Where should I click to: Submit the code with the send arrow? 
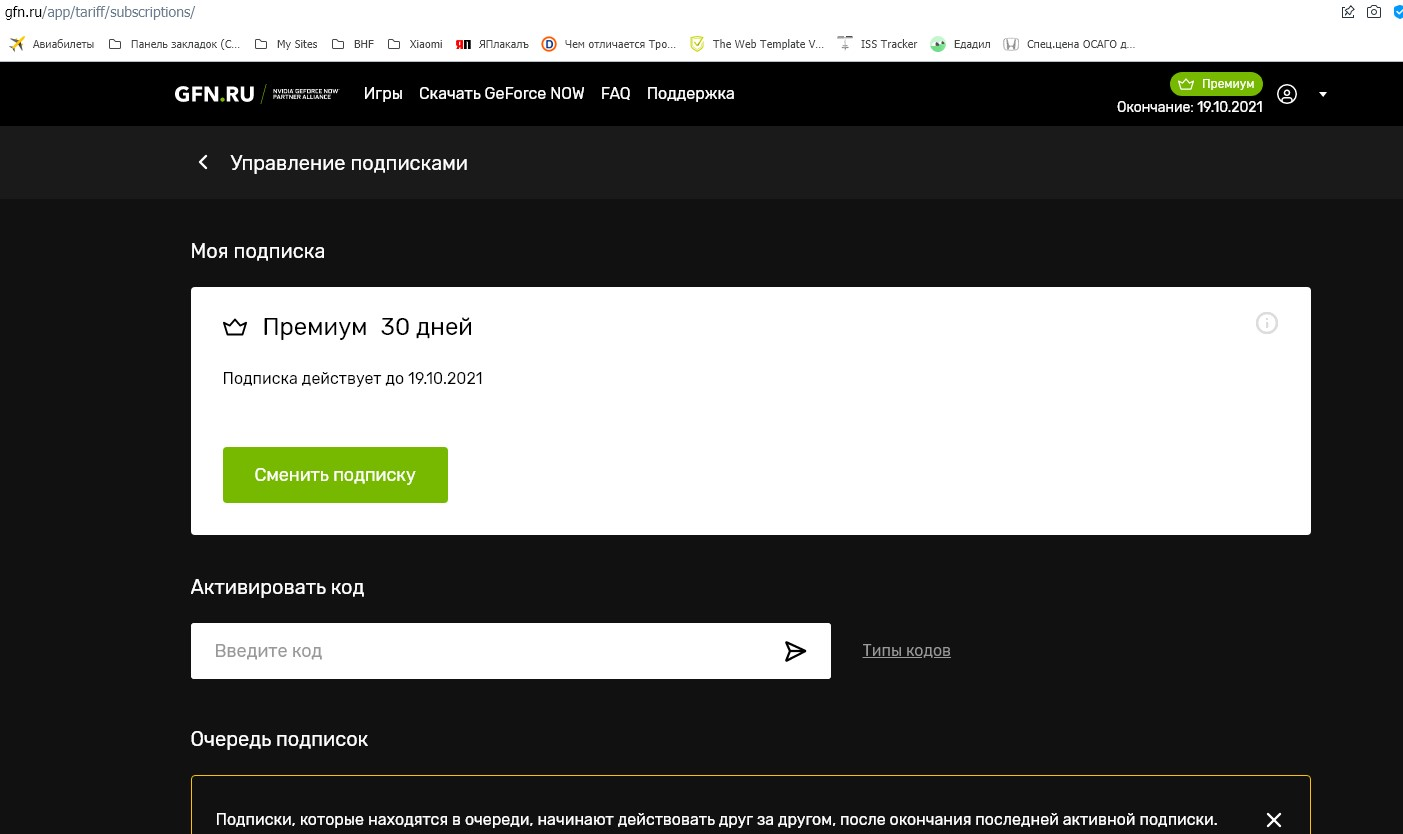pos(796,652)
